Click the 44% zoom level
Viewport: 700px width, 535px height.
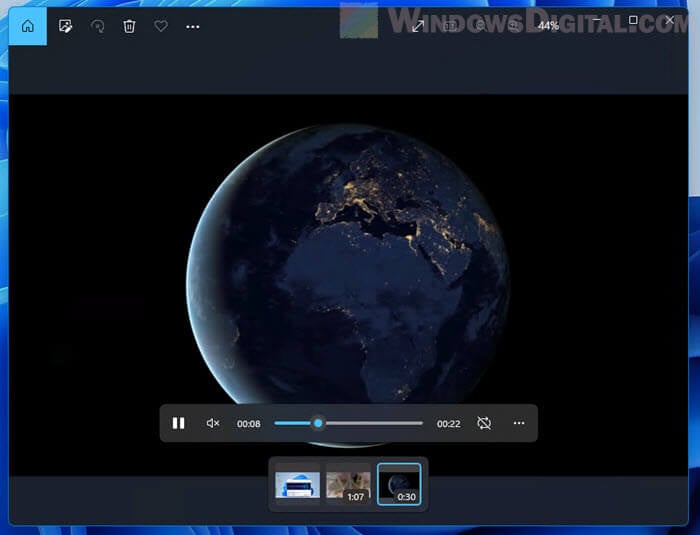coord(548,26)
